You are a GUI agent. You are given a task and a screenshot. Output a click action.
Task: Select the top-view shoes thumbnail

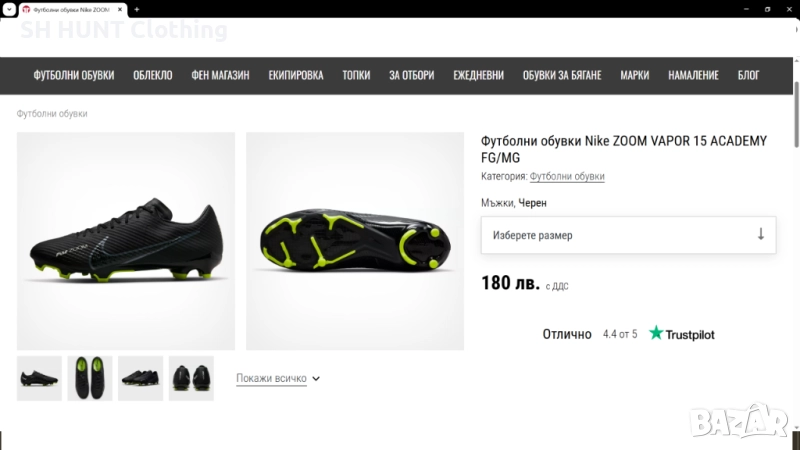(90, 378)
